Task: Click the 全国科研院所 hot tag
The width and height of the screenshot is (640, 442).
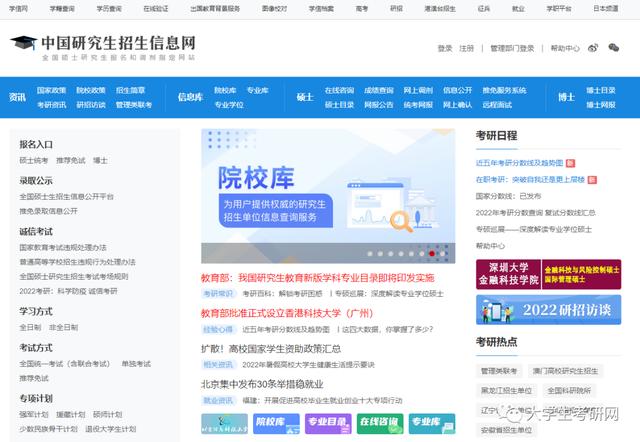Action: [569, 391]
